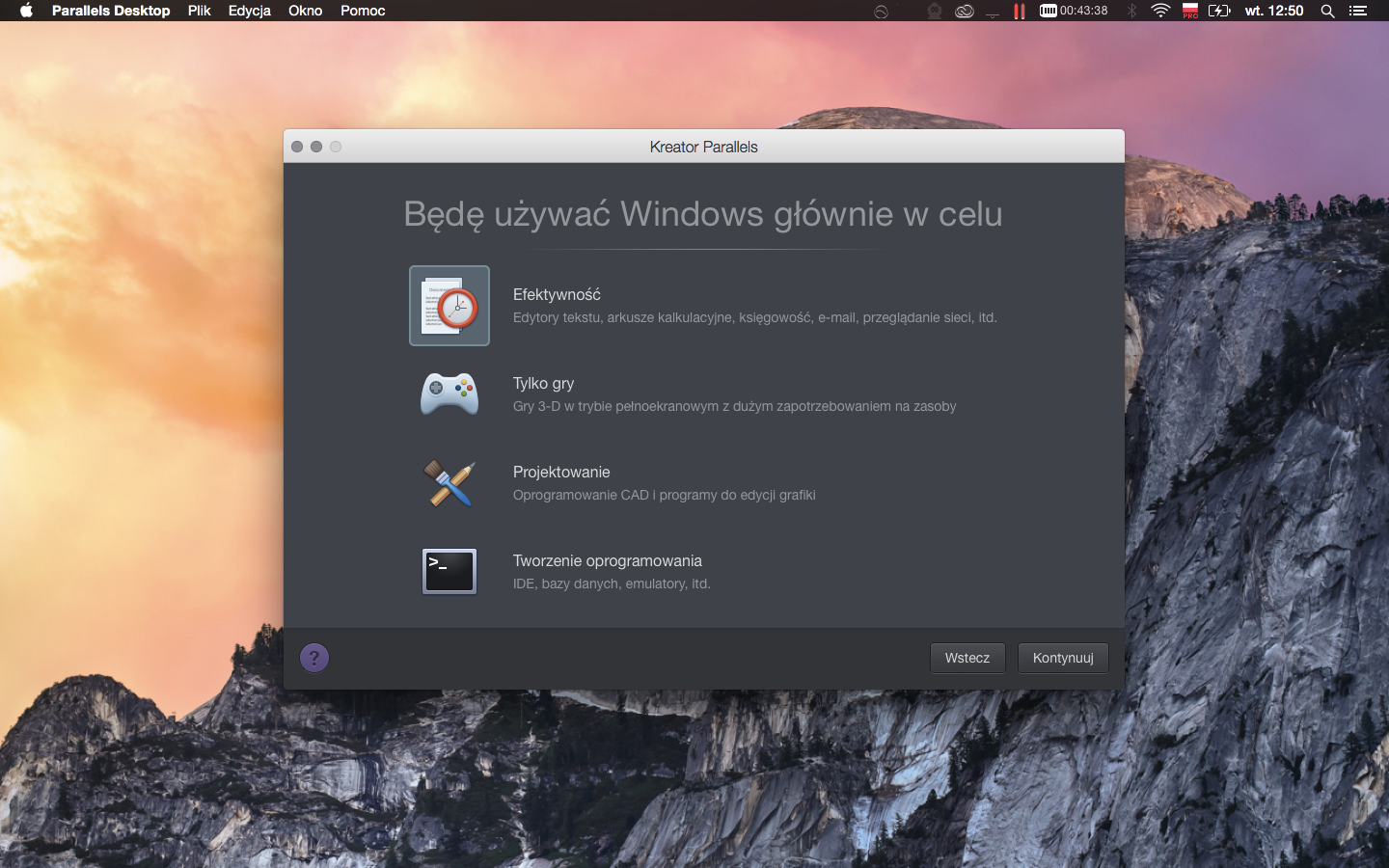Open Spotlight search magnifier

(x=1327, y=11)
